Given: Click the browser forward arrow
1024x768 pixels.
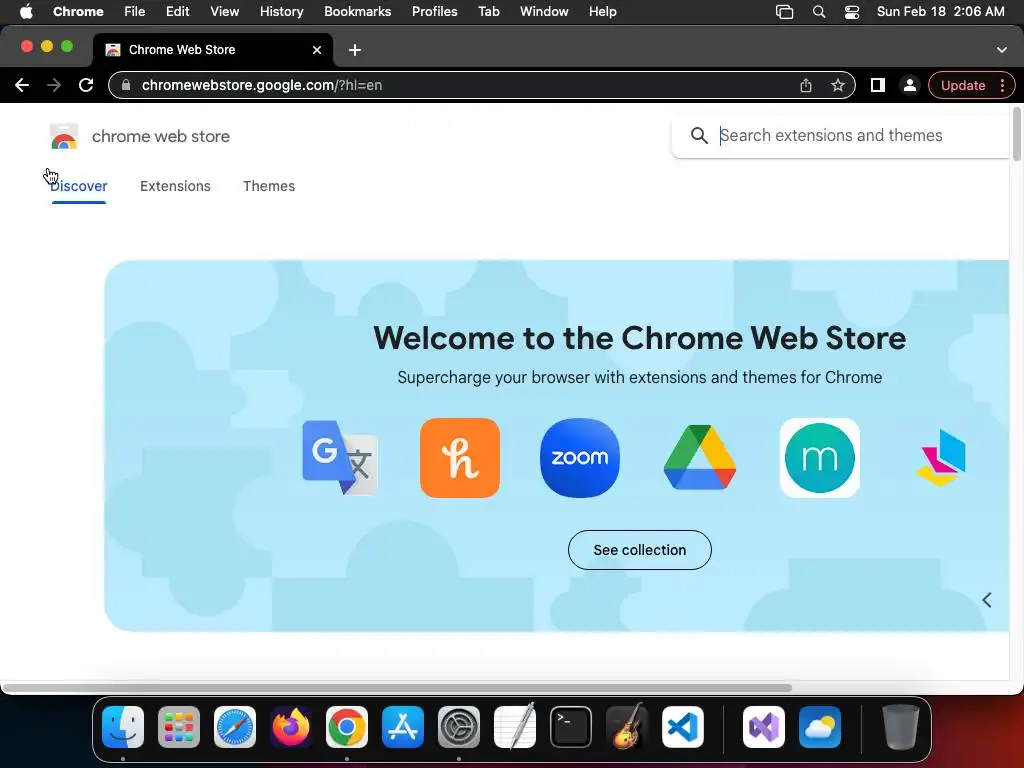Looking at the screenshot, I should pos(54,85).
